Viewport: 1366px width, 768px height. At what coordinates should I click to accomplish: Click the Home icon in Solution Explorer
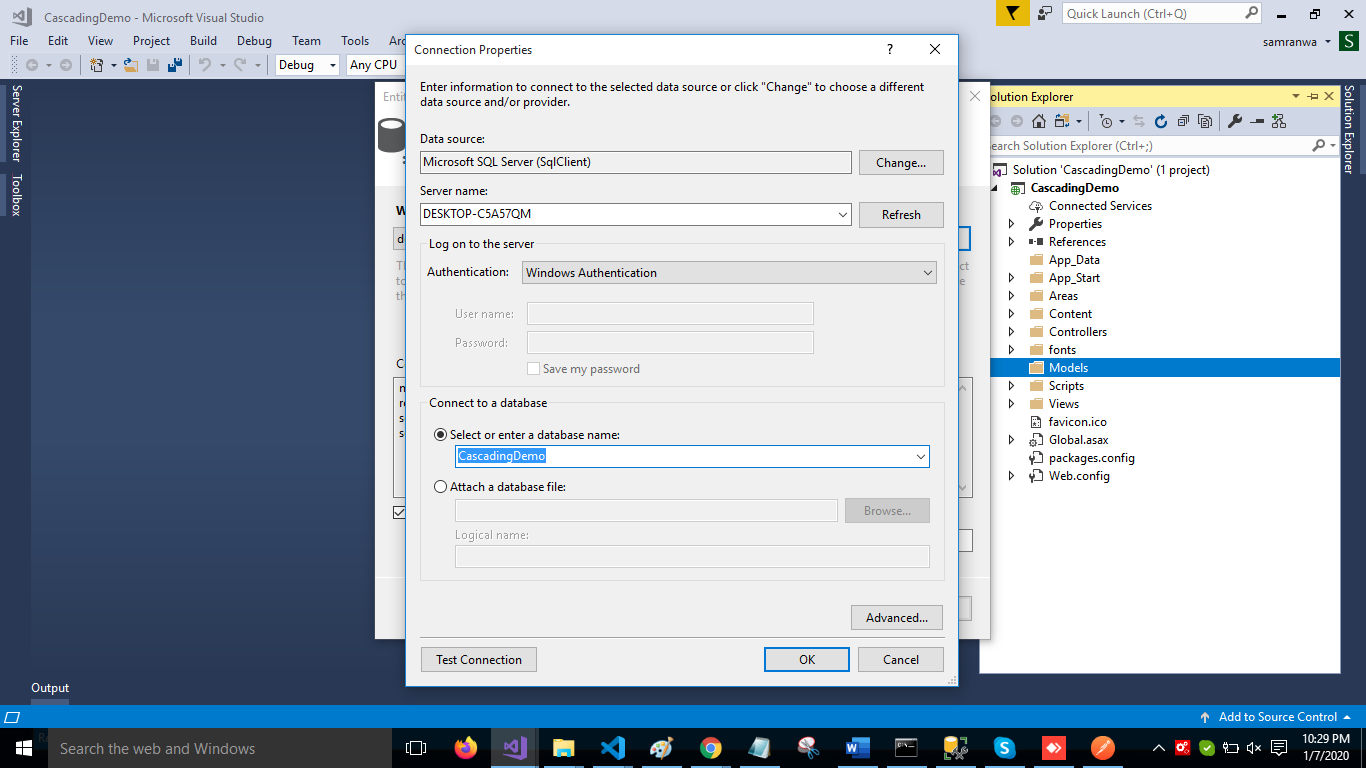click(1039, 121)
